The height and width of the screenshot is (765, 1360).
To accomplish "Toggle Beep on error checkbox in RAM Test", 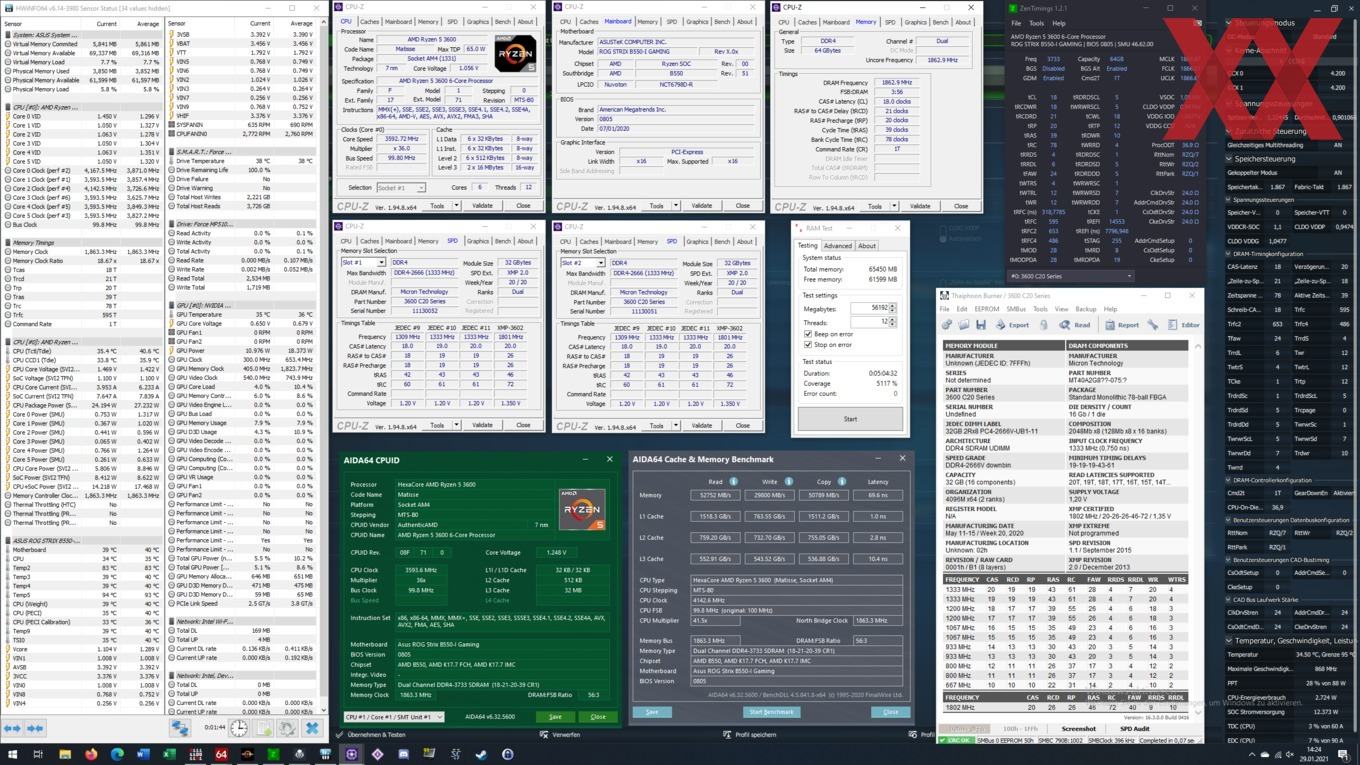I will pyautogui.click(x=808, y=334).
